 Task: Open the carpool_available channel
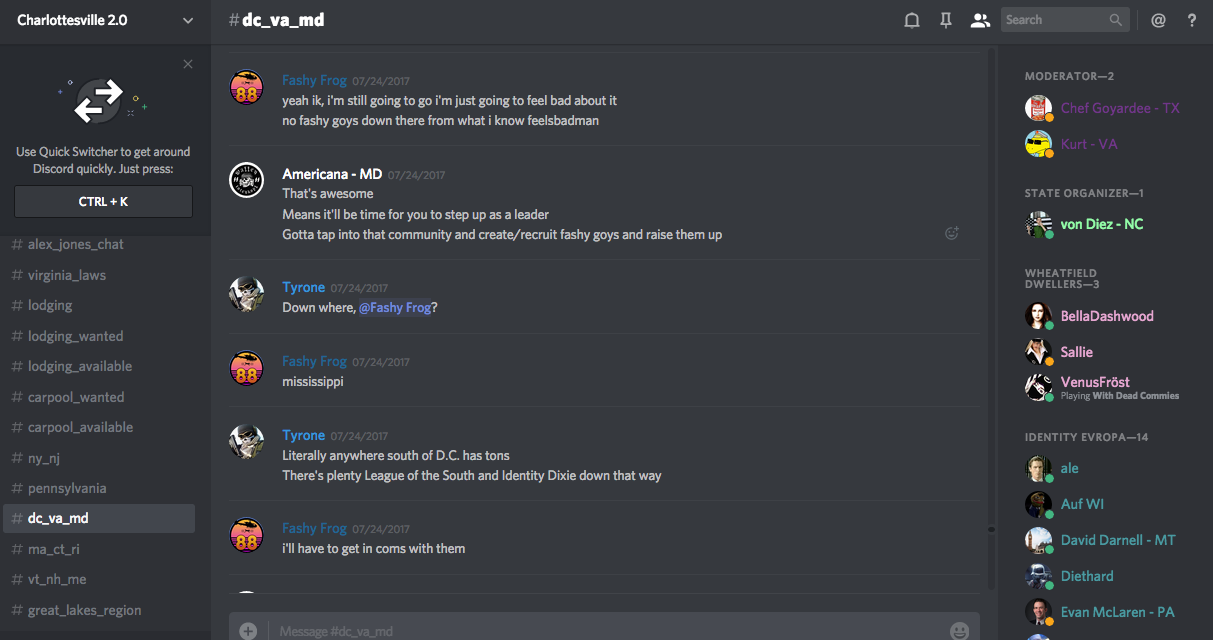(80, 427)
